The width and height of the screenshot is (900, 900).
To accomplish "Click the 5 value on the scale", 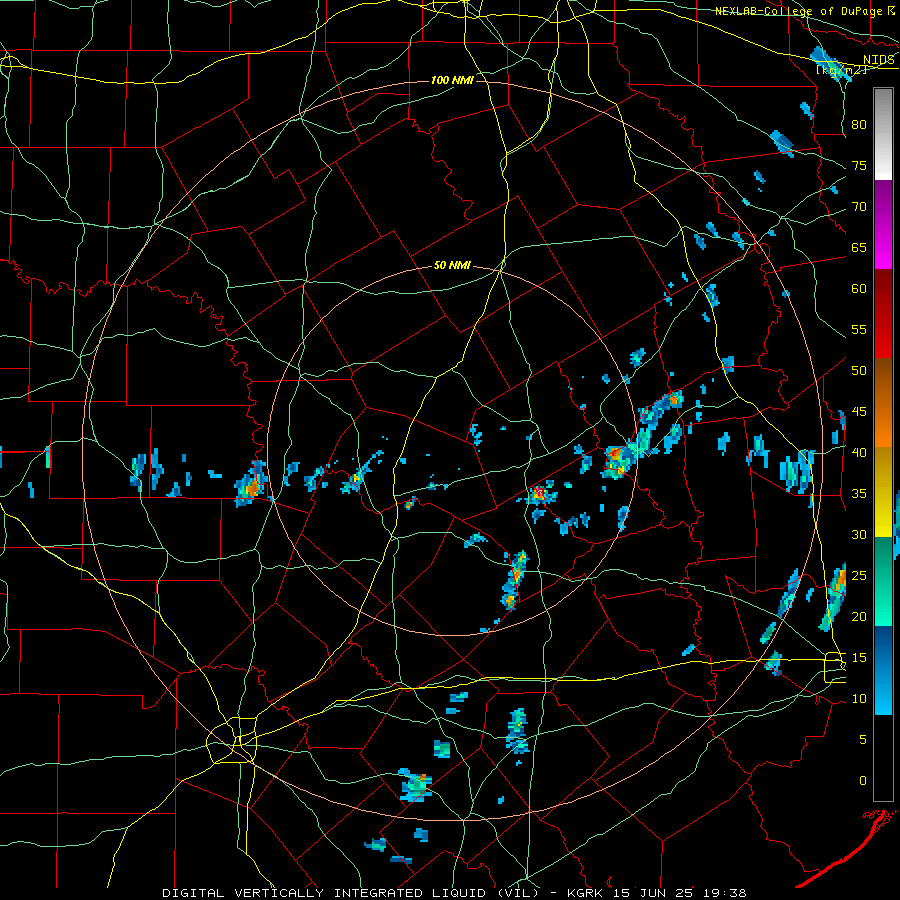I will (863, 740).
